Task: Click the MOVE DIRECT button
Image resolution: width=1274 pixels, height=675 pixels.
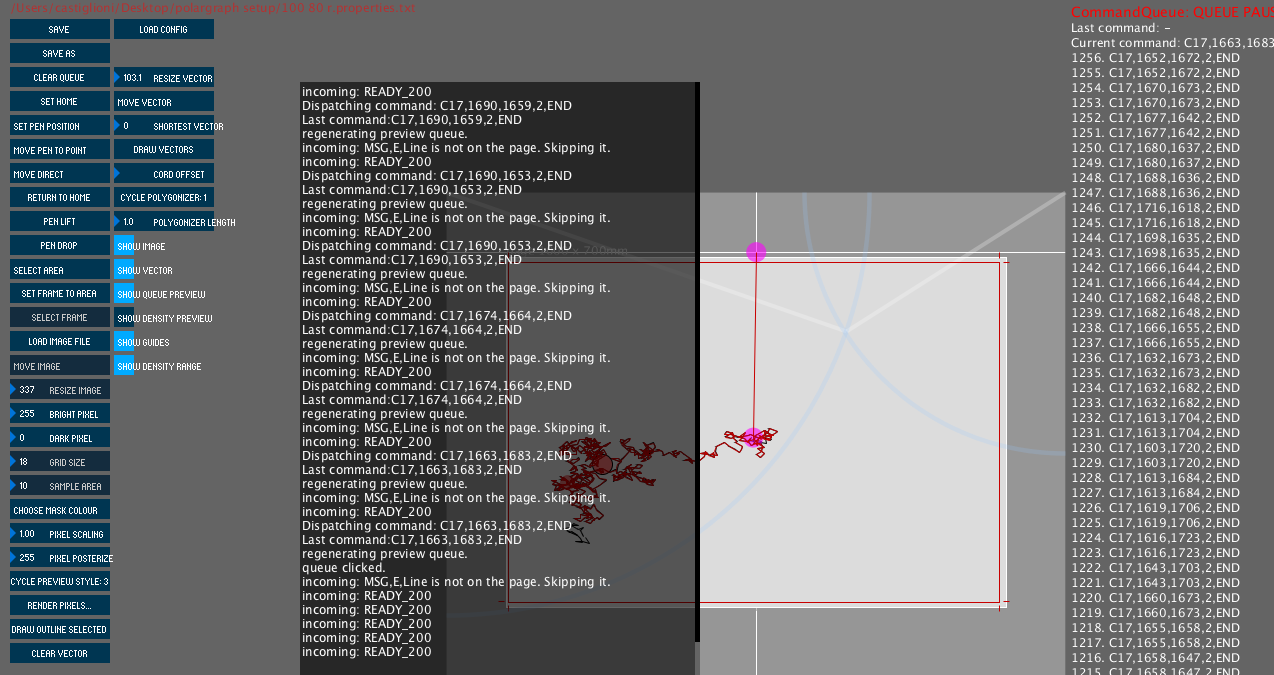Action: (x=59, y=174)
